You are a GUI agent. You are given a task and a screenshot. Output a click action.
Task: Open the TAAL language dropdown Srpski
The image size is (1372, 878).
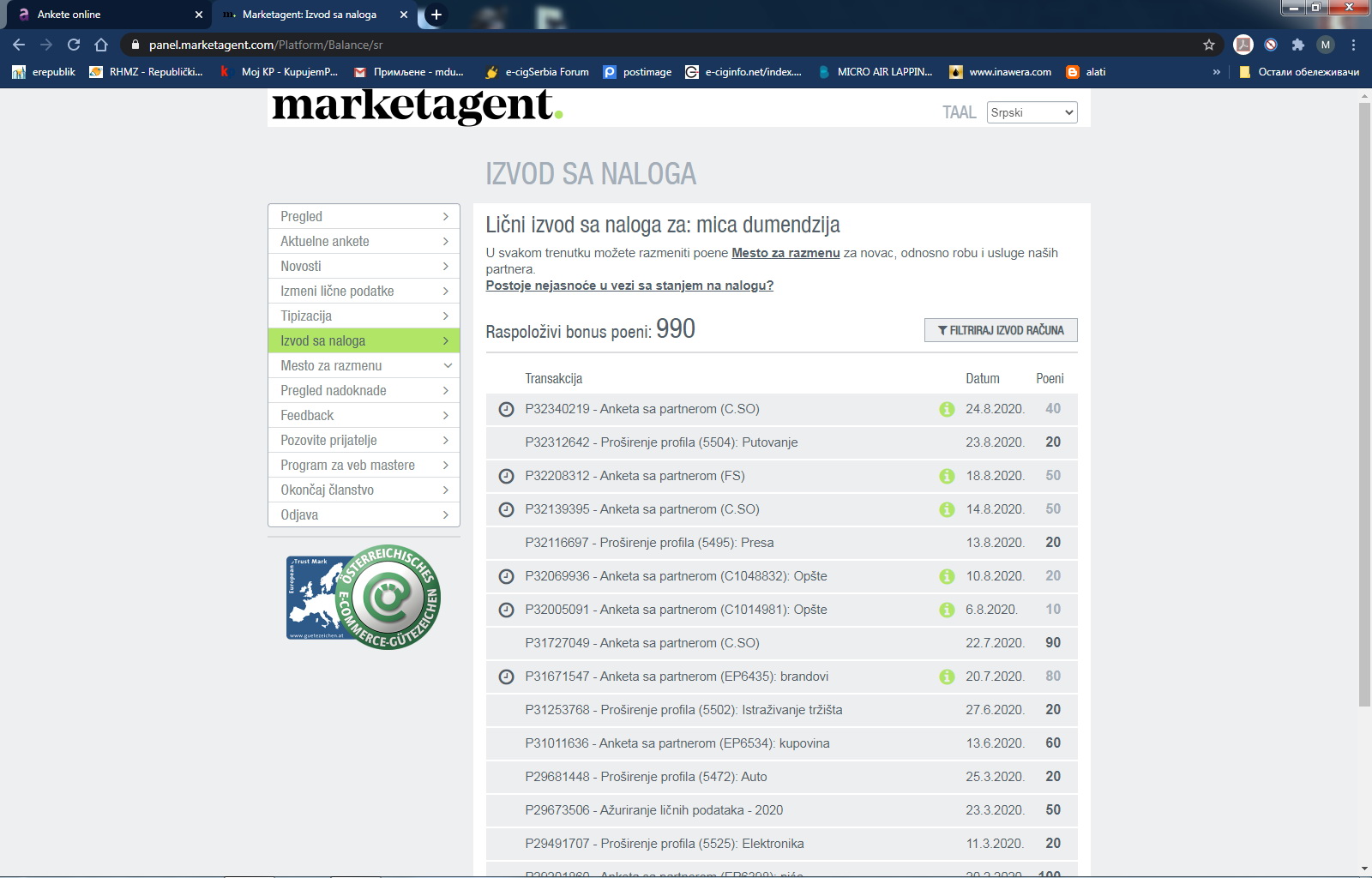(1032, 112)
